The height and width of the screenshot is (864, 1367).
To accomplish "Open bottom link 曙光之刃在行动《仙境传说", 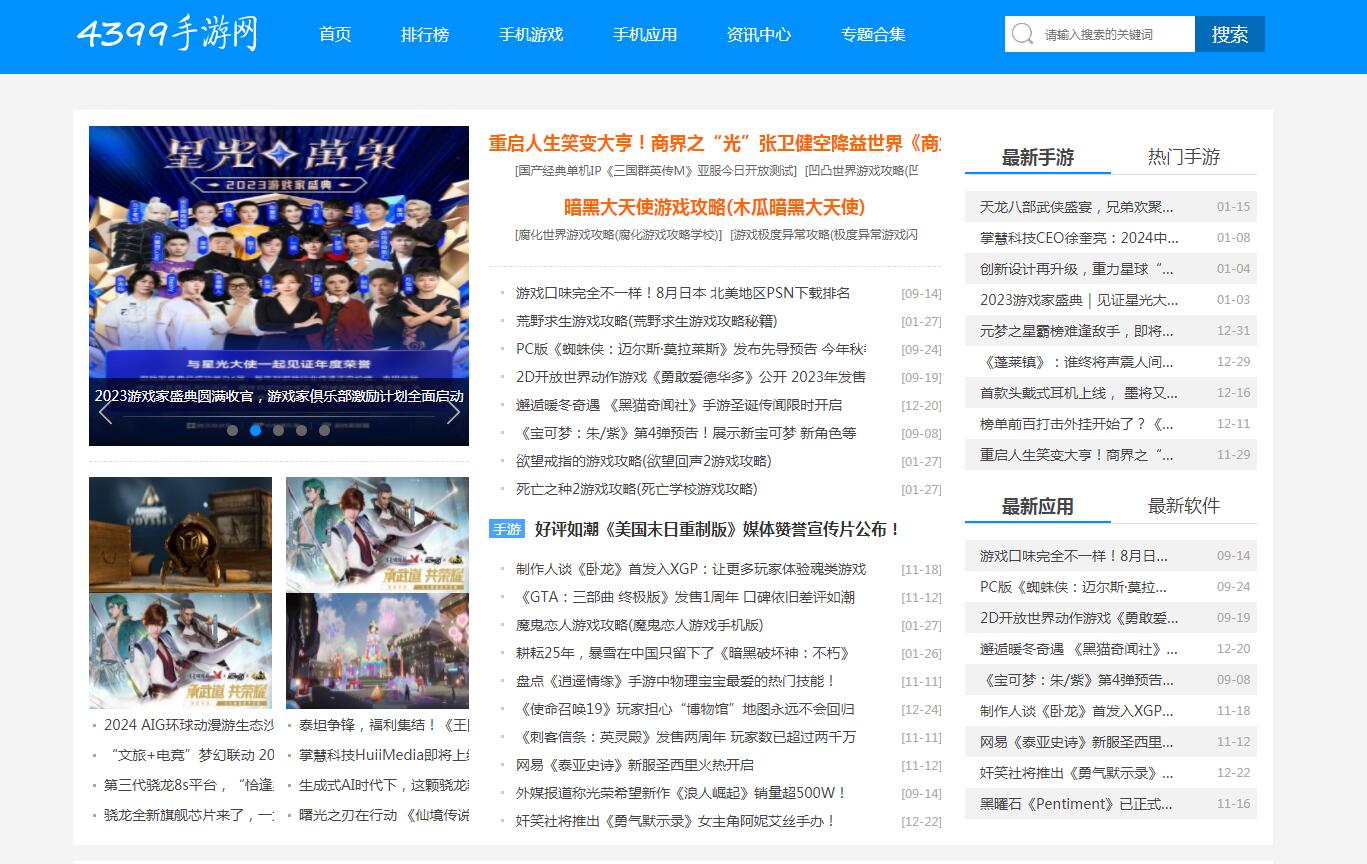I will tap(384, 815).
